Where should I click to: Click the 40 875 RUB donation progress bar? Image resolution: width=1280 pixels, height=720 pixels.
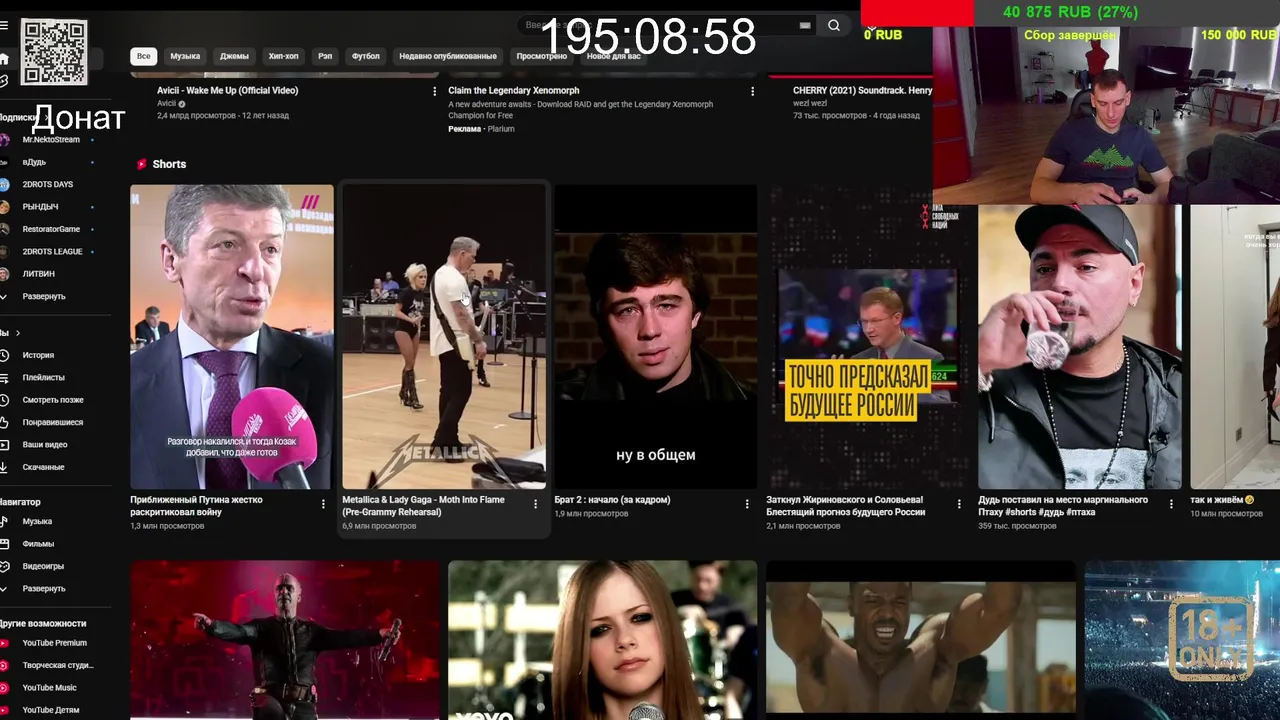point(1070,13)
